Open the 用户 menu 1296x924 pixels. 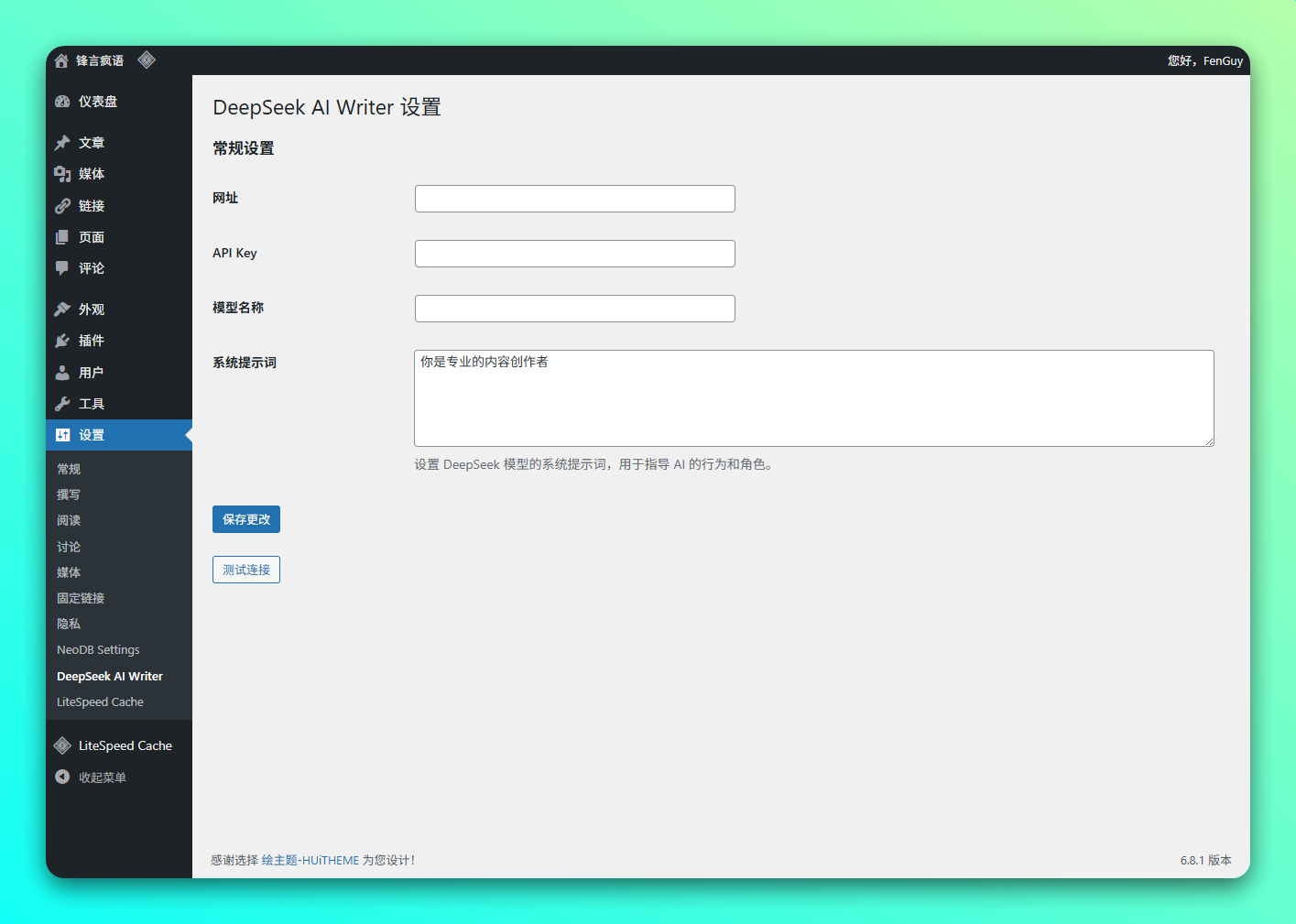(119, 373)
